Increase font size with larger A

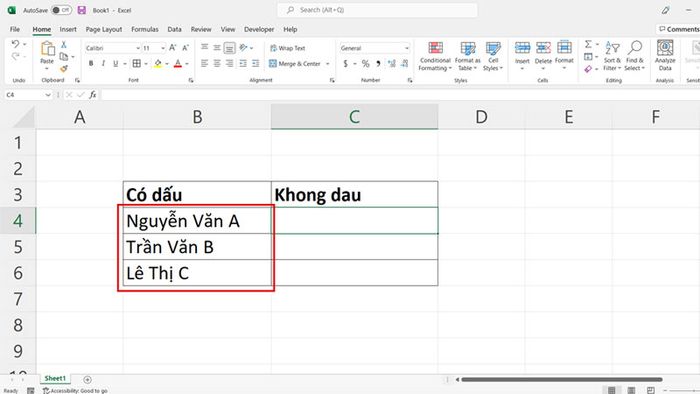[173, 48]
